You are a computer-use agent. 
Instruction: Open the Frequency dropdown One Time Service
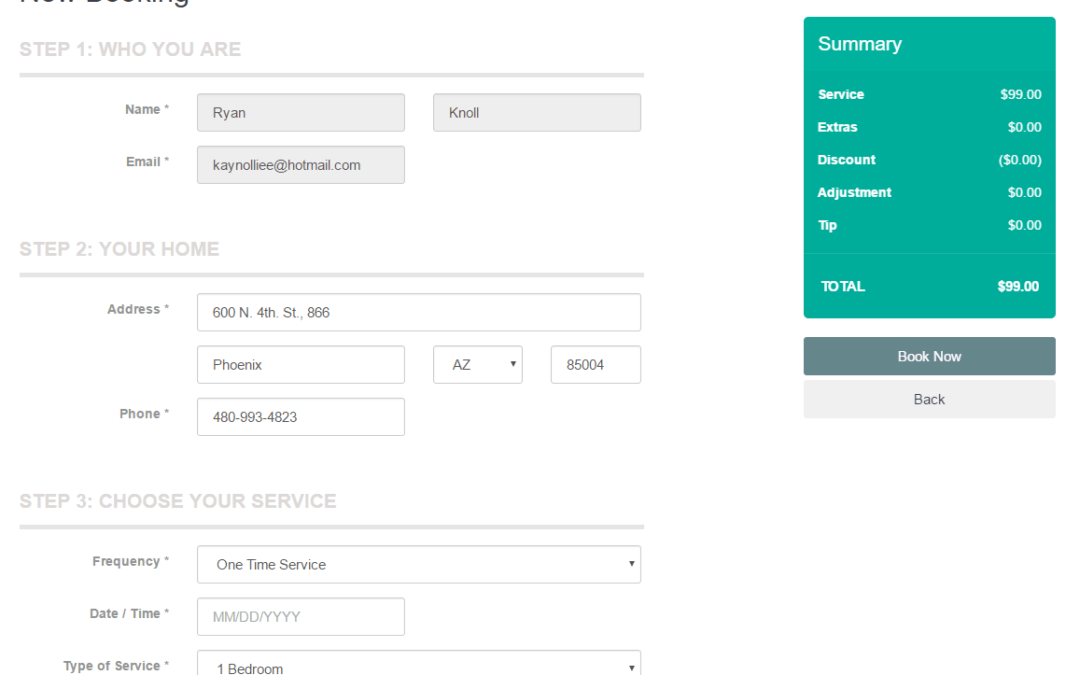pos(419,564)
